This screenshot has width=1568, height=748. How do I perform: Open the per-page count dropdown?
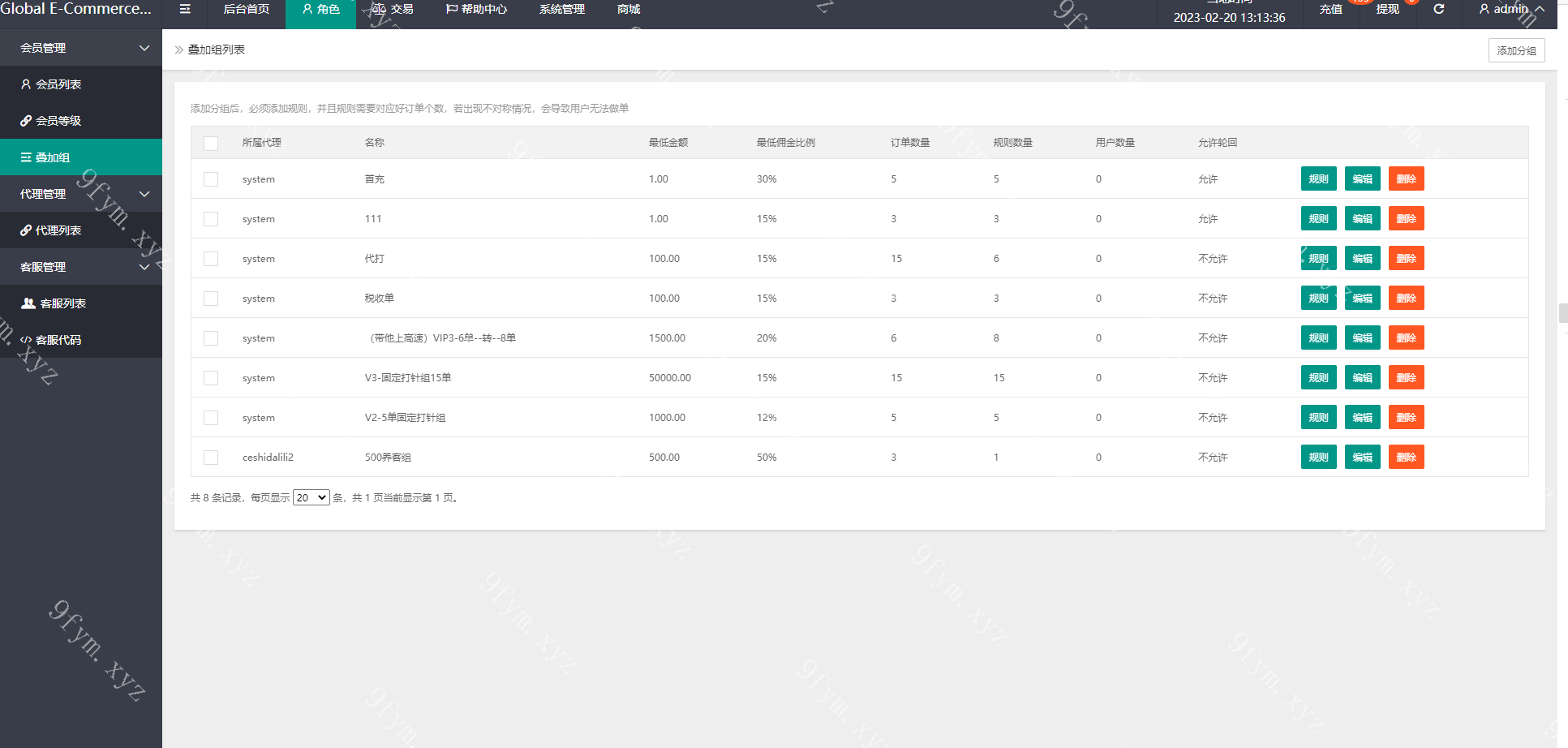311,497
